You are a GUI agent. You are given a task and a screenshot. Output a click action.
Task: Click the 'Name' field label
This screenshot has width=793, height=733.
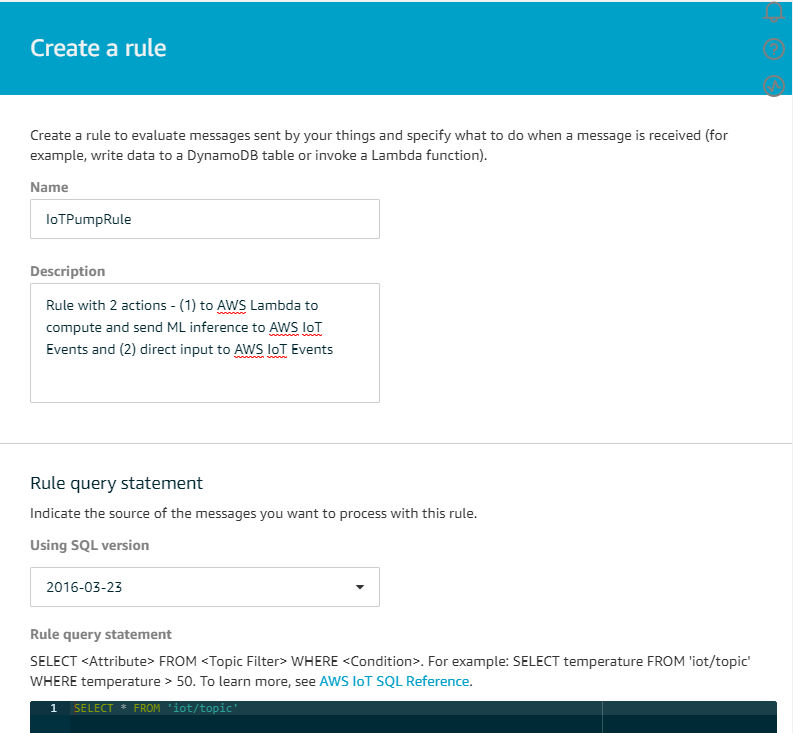[49, 187]
